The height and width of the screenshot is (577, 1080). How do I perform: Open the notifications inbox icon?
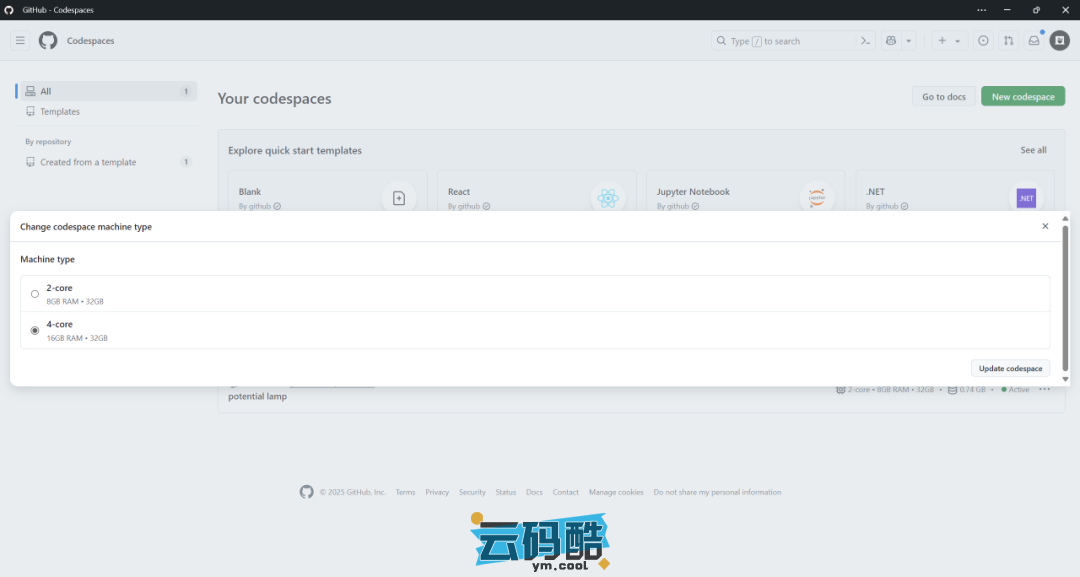coord(1034,41)
